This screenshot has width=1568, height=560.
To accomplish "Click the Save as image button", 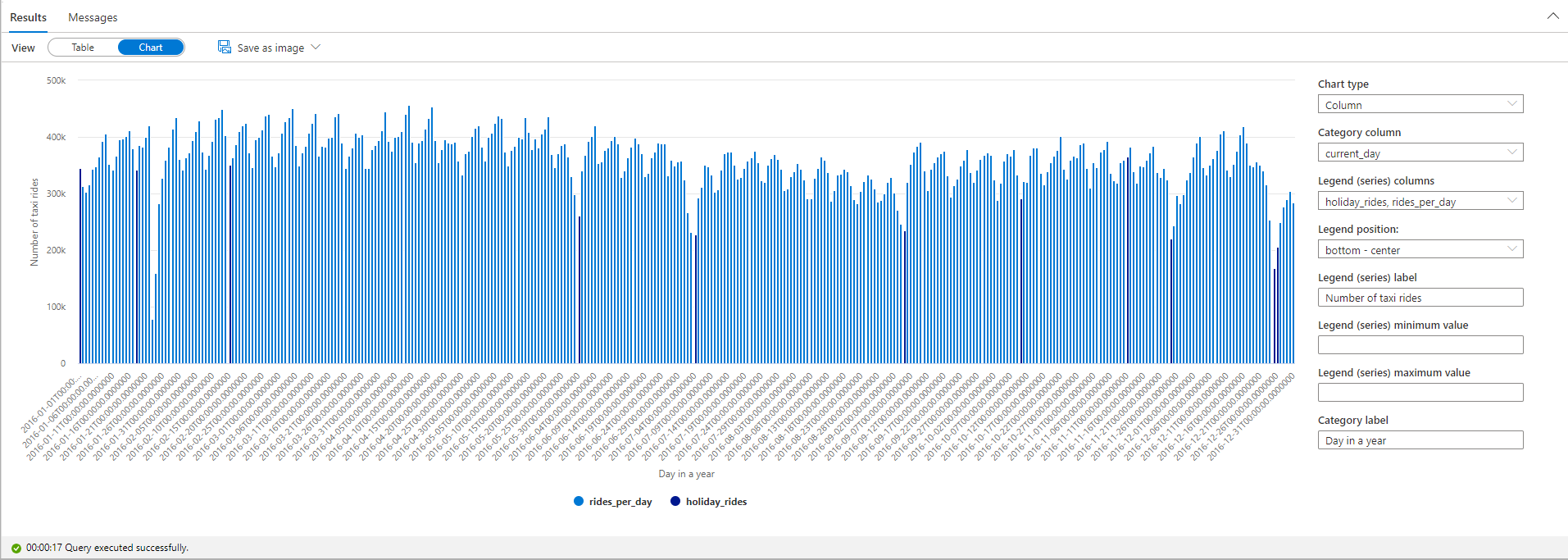I will click(270, 48).
